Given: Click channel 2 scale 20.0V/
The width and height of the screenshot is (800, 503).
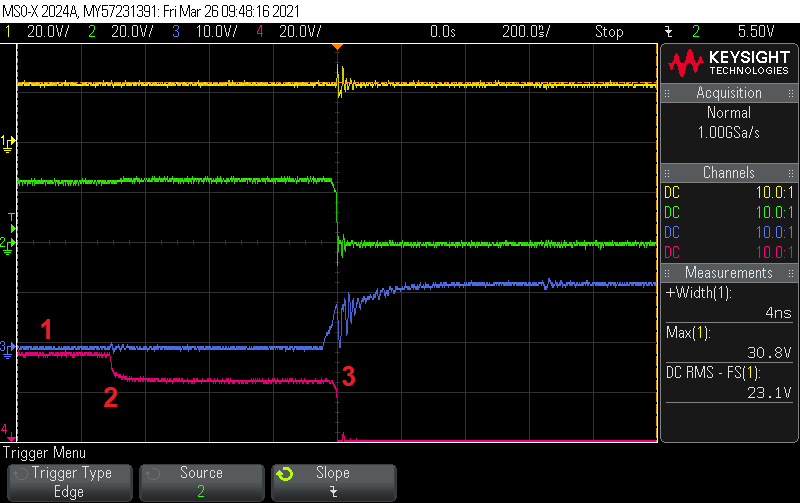Looking at the screenshot, I should (x=132, y=32).
